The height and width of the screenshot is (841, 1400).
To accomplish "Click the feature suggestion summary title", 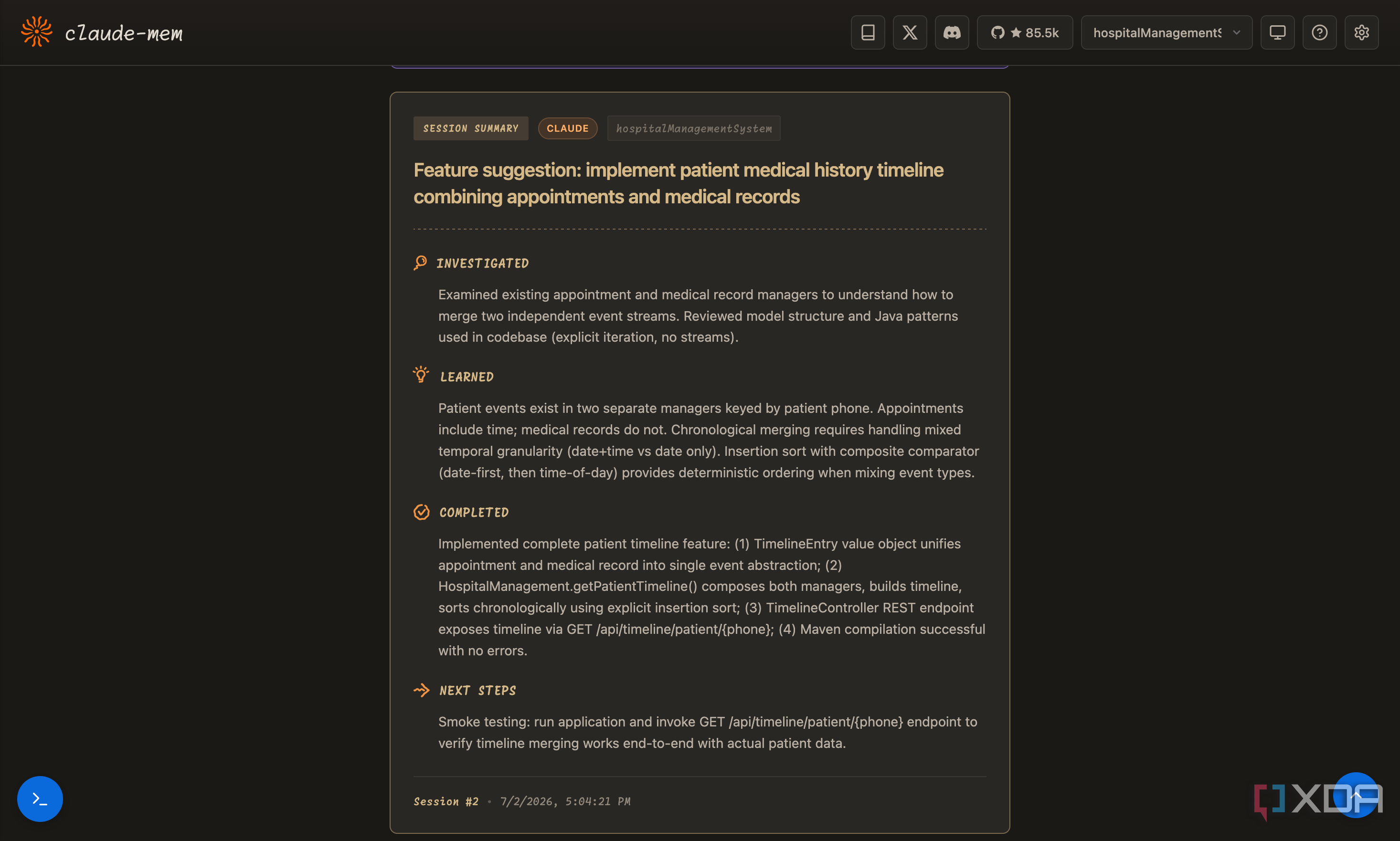I will coord(678,183).
